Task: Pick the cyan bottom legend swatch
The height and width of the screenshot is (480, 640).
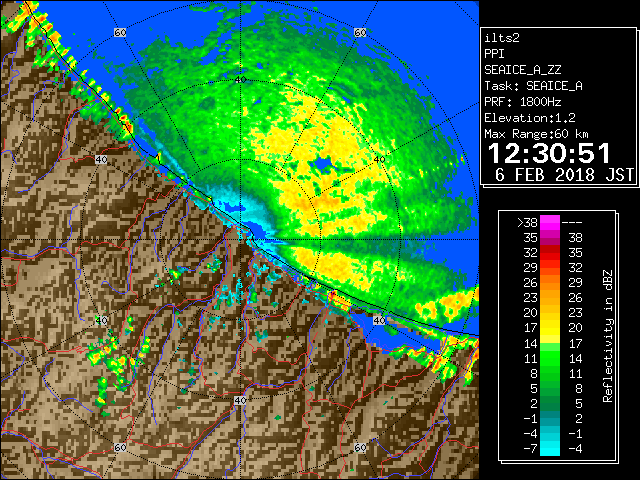Action: click(550, 449)
